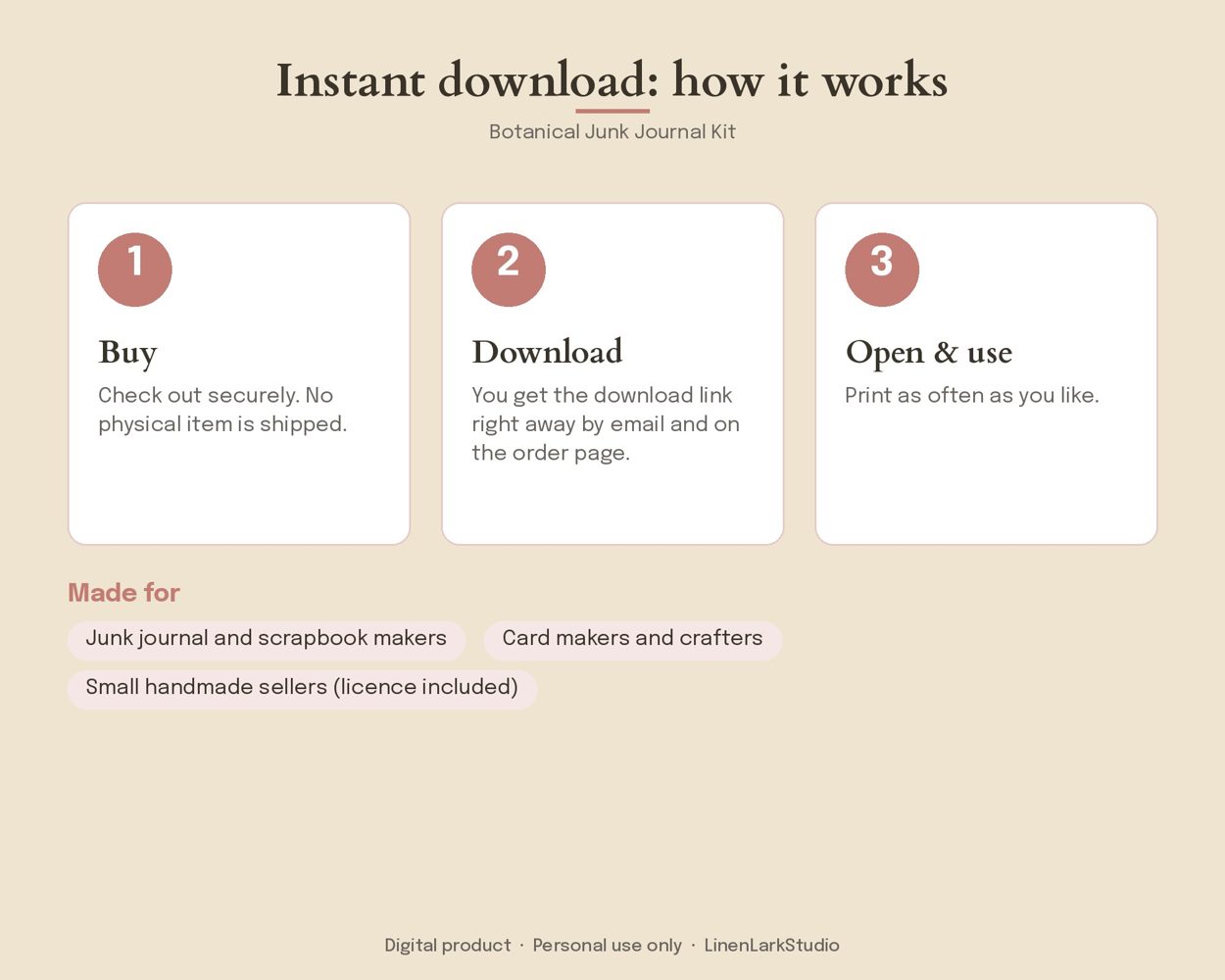Image resolution: width=1225 pixels, height=980 pixels.
Task: Click the Print as often as you like text
Action: (x=972, y=396)
